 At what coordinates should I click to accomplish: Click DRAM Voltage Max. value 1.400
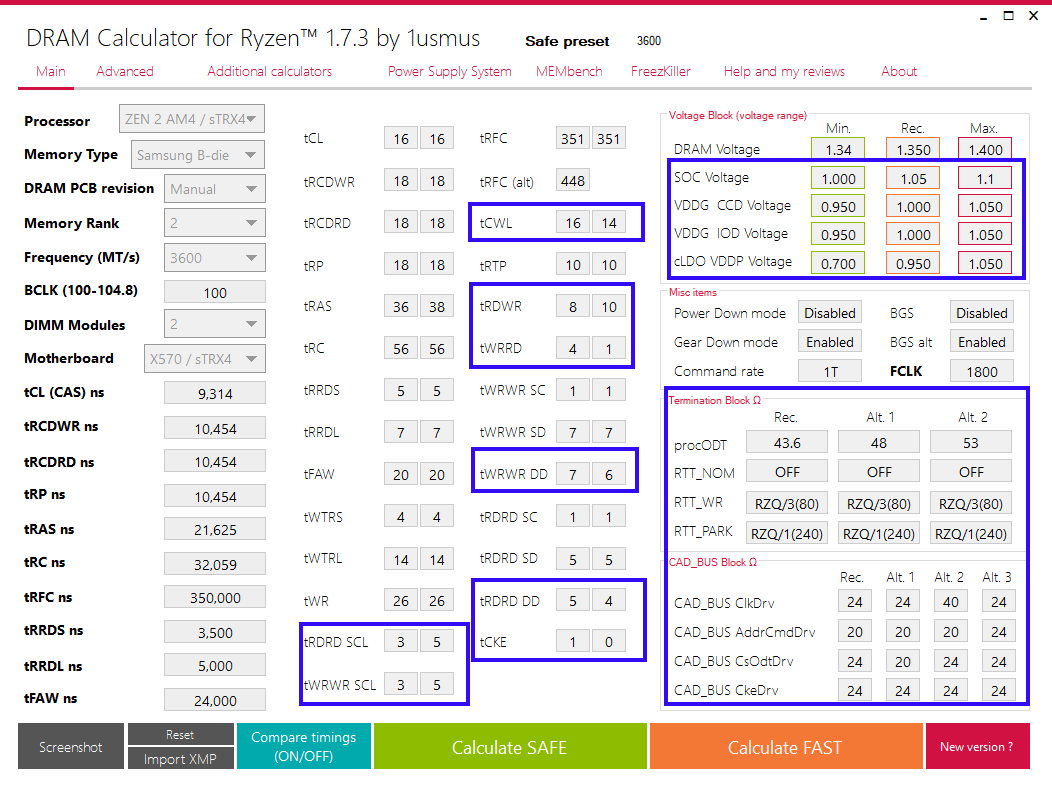tap(985, 150)
